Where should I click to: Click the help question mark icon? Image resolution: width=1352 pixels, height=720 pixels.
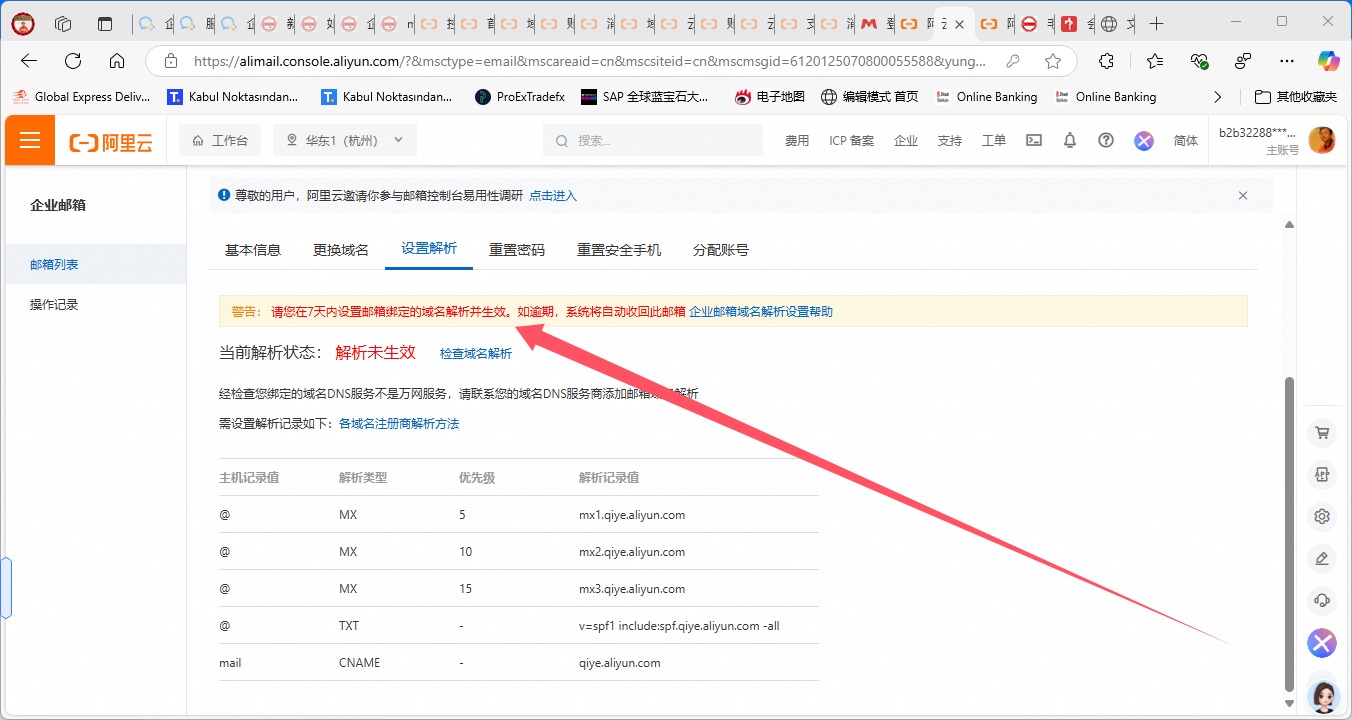pos(1104,140)
